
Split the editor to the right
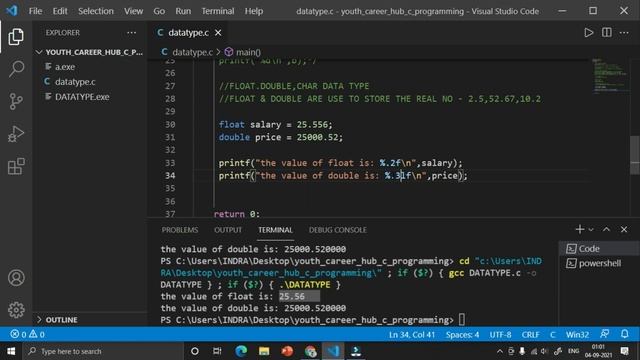pyautogui.click(x=607, y=33)
